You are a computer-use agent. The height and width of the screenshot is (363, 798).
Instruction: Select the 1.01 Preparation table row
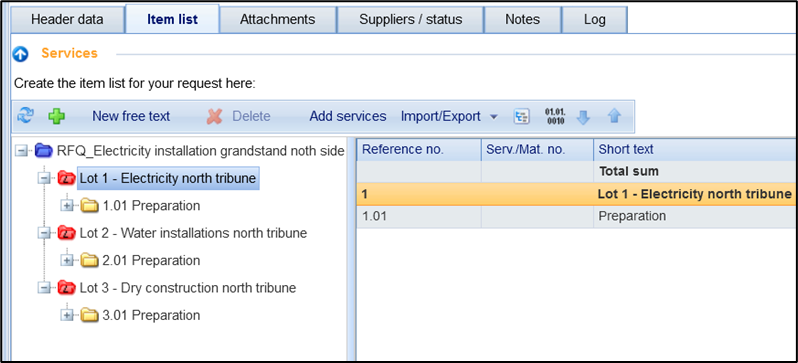pyautogui.click(x=577, y=216)
